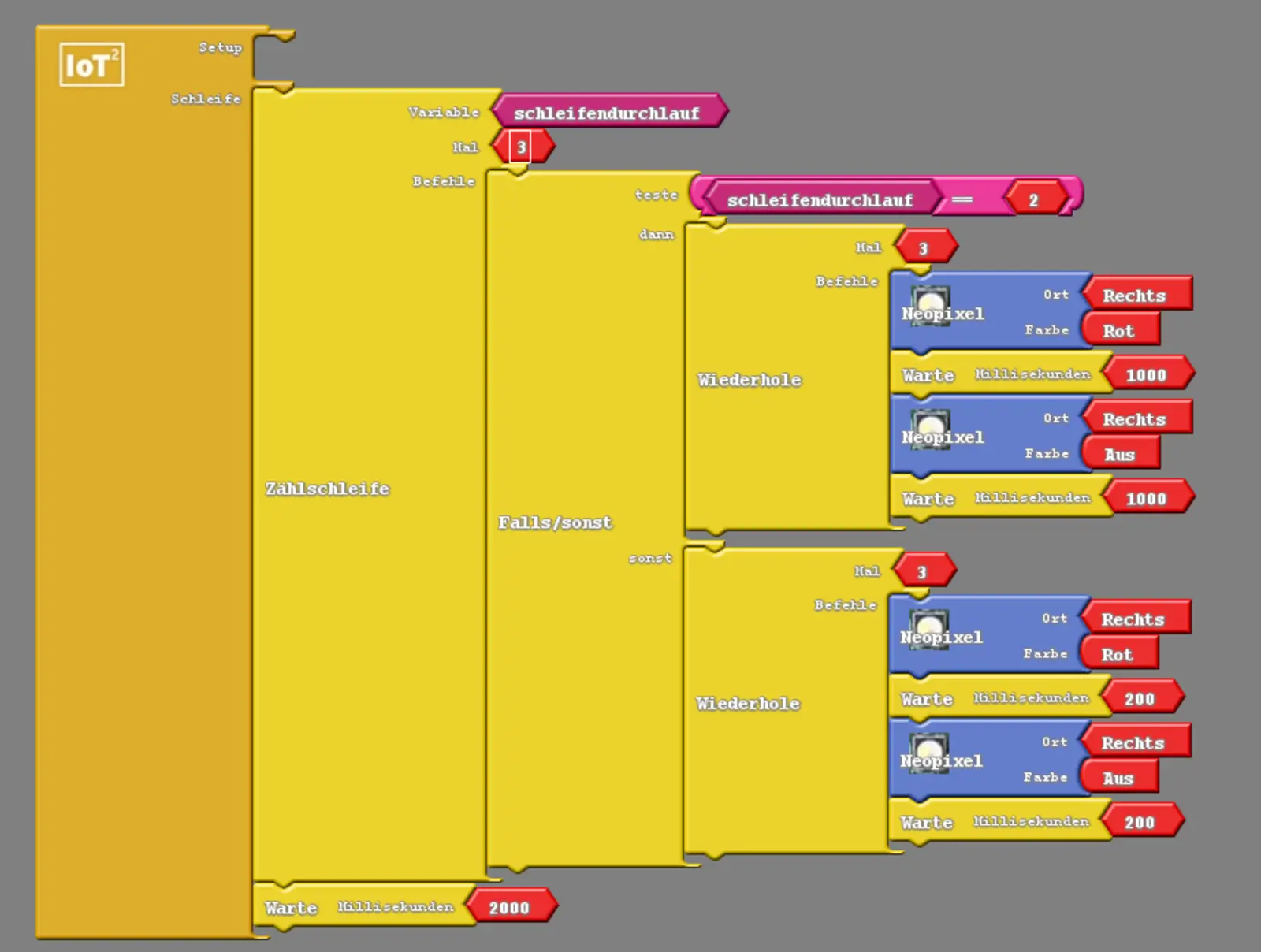Click the Neopixel icon beside the upper Rot block

(930, 301)
